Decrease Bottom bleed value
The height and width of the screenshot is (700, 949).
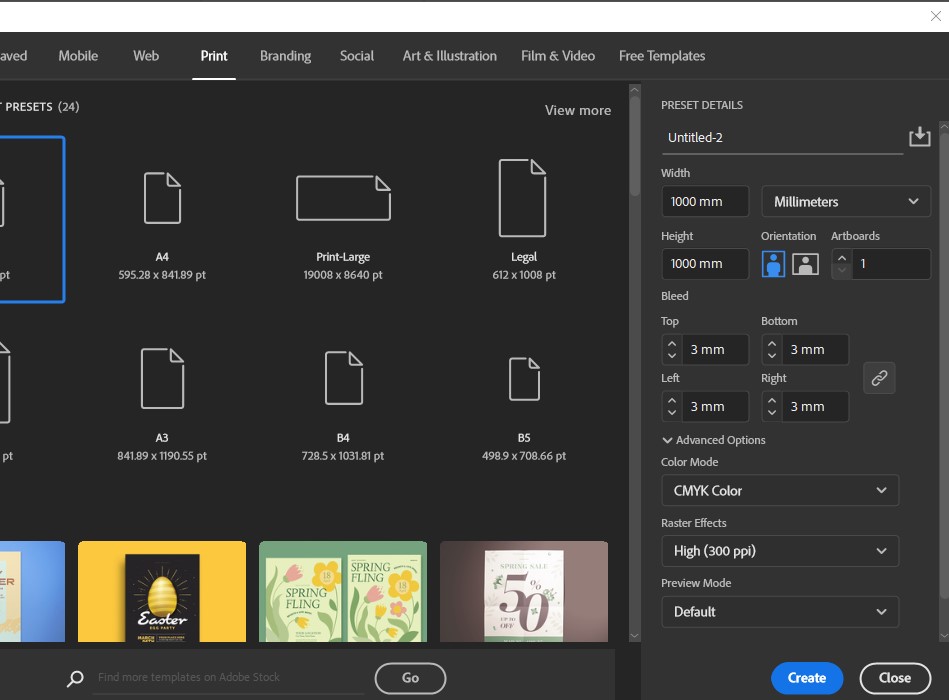[772, 356]
